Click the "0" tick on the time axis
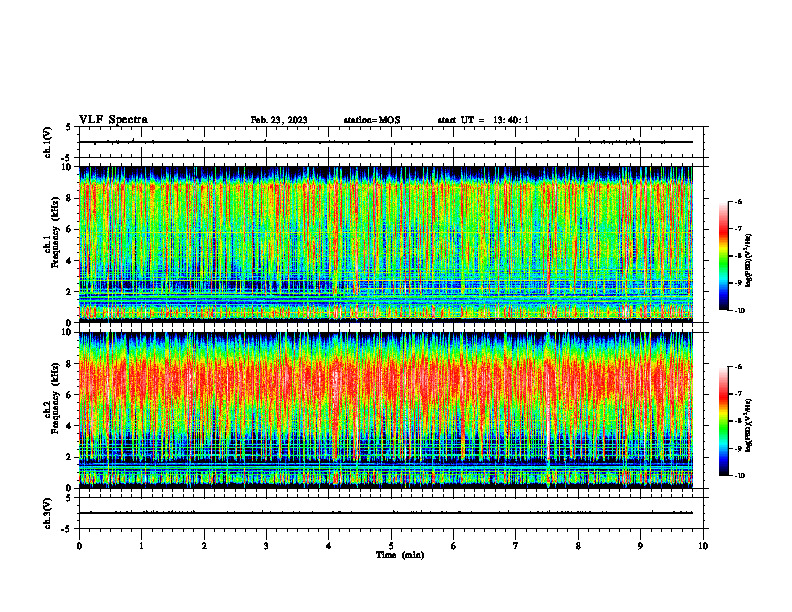Image resolution: width=792 pixels, height=612 pixels. click(79, 546)
